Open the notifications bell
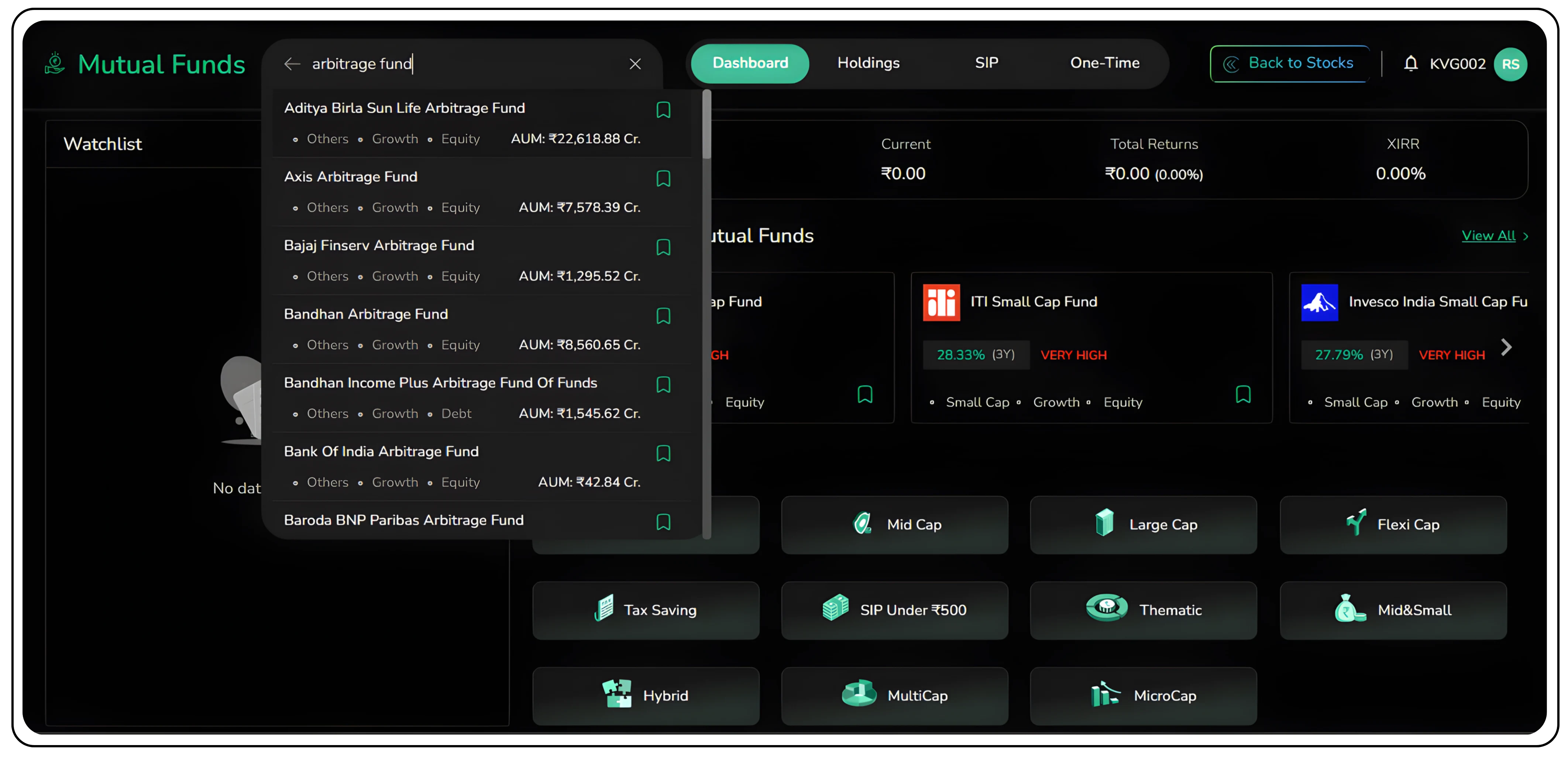 coord(1410,63)
